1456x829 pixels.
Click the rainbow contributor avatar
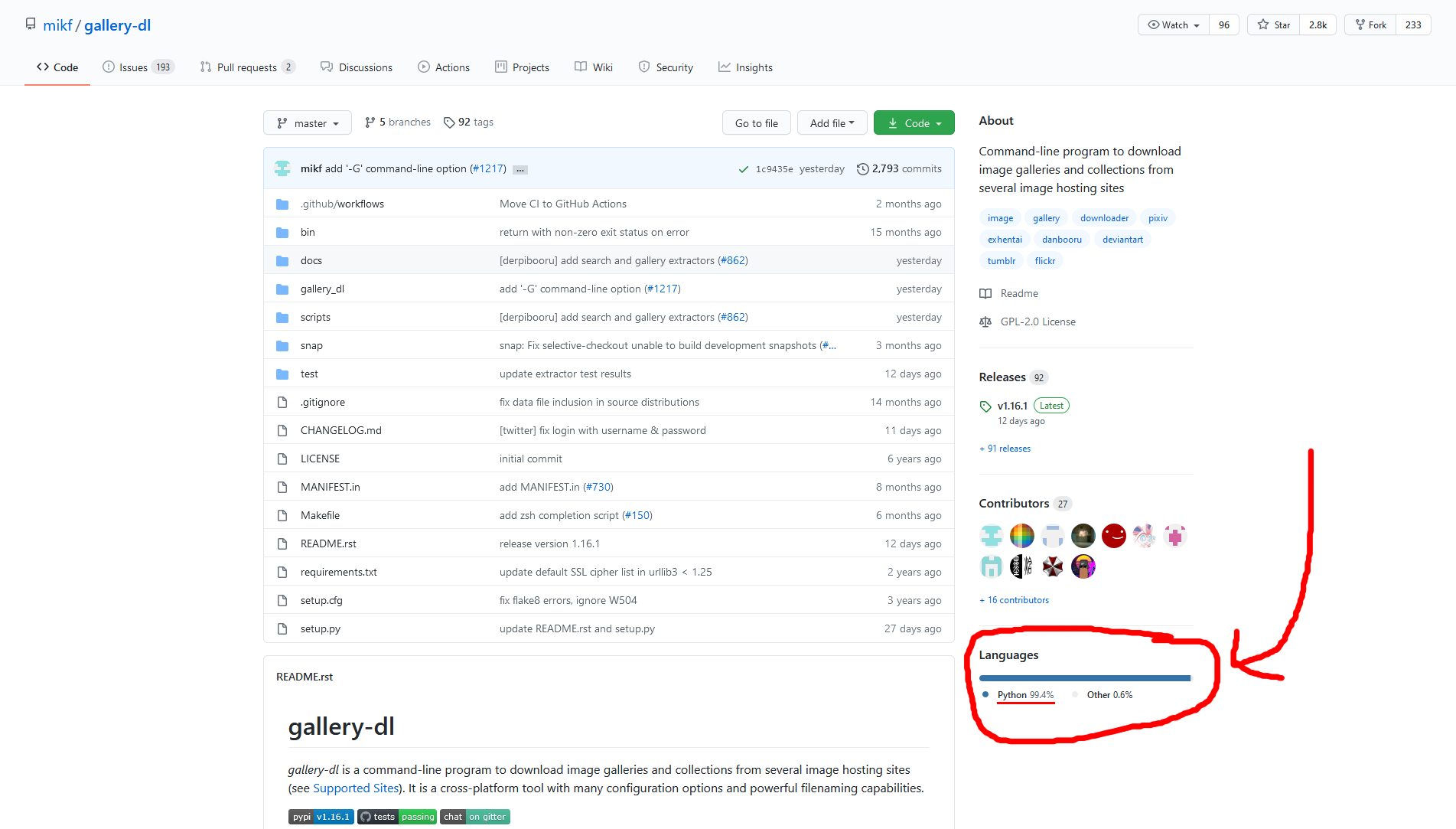tap(1021, 536)
